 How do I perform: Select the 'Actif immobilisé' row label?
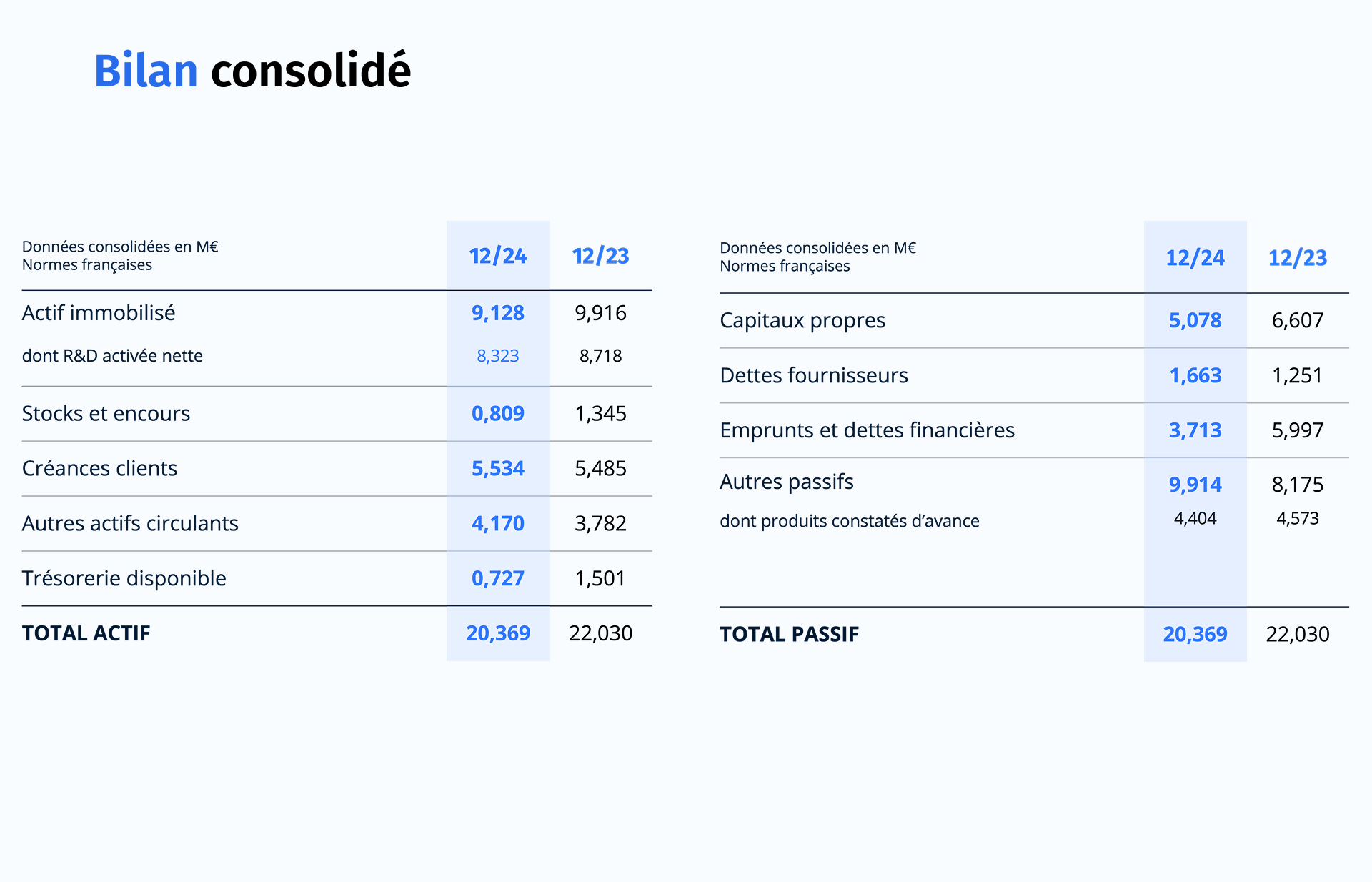[x=99, y=313]
